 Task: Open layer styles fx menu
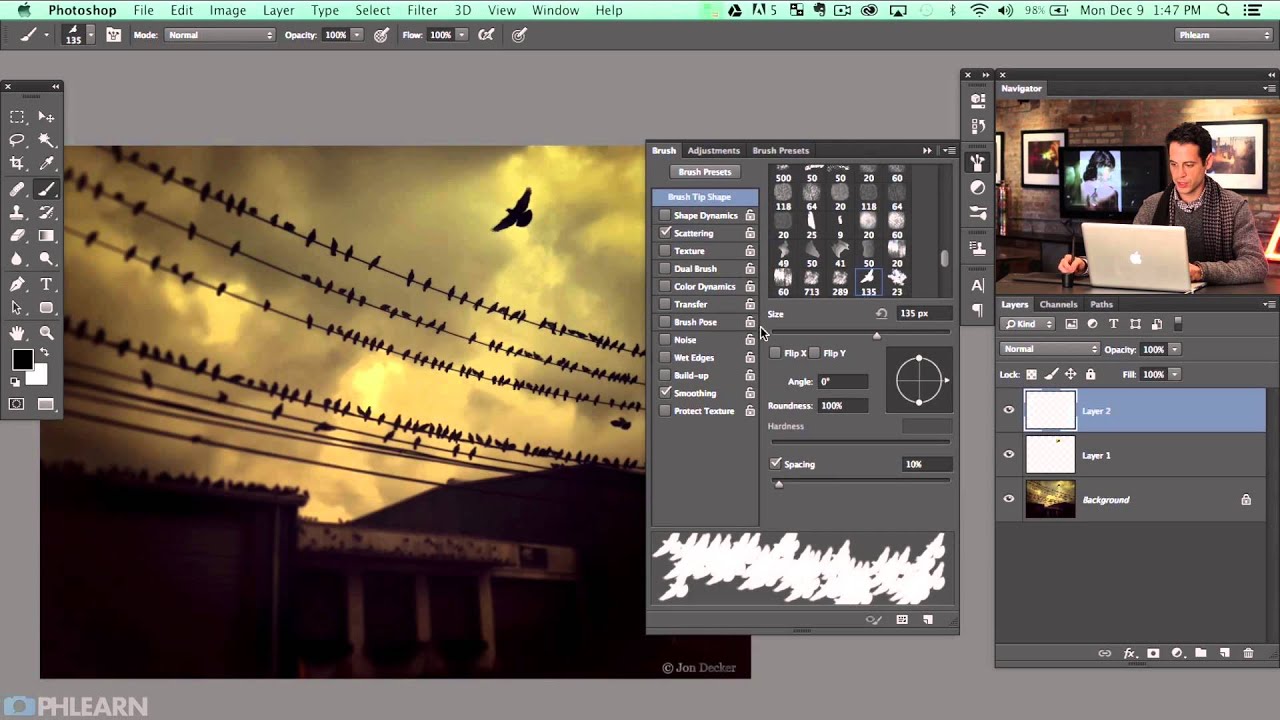tap(1130, 653)
